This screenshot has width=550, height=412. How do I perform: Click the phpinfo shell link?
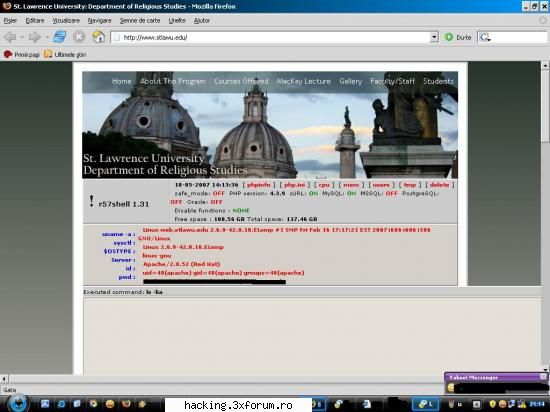(259, 185)
